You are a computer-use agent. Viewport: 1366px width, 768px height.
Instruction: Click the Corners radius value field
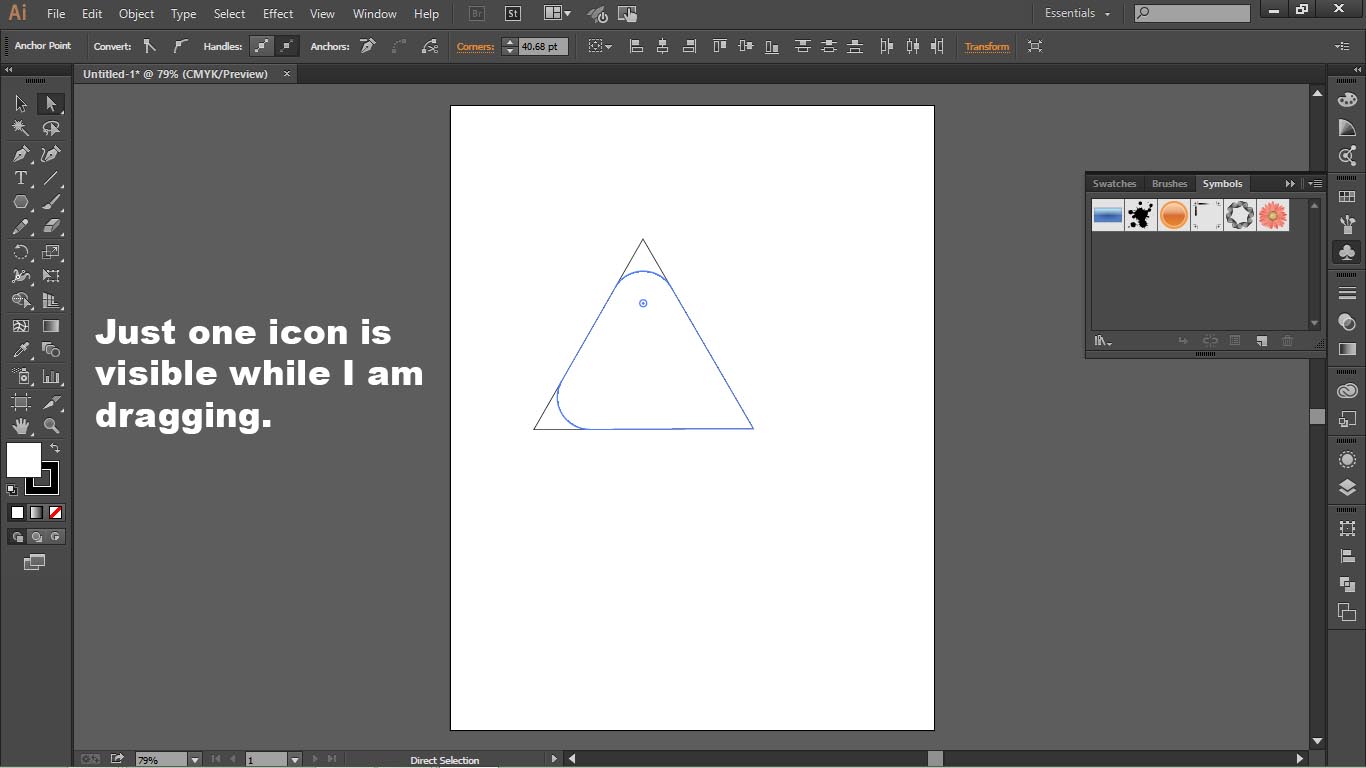click(543, 47)
